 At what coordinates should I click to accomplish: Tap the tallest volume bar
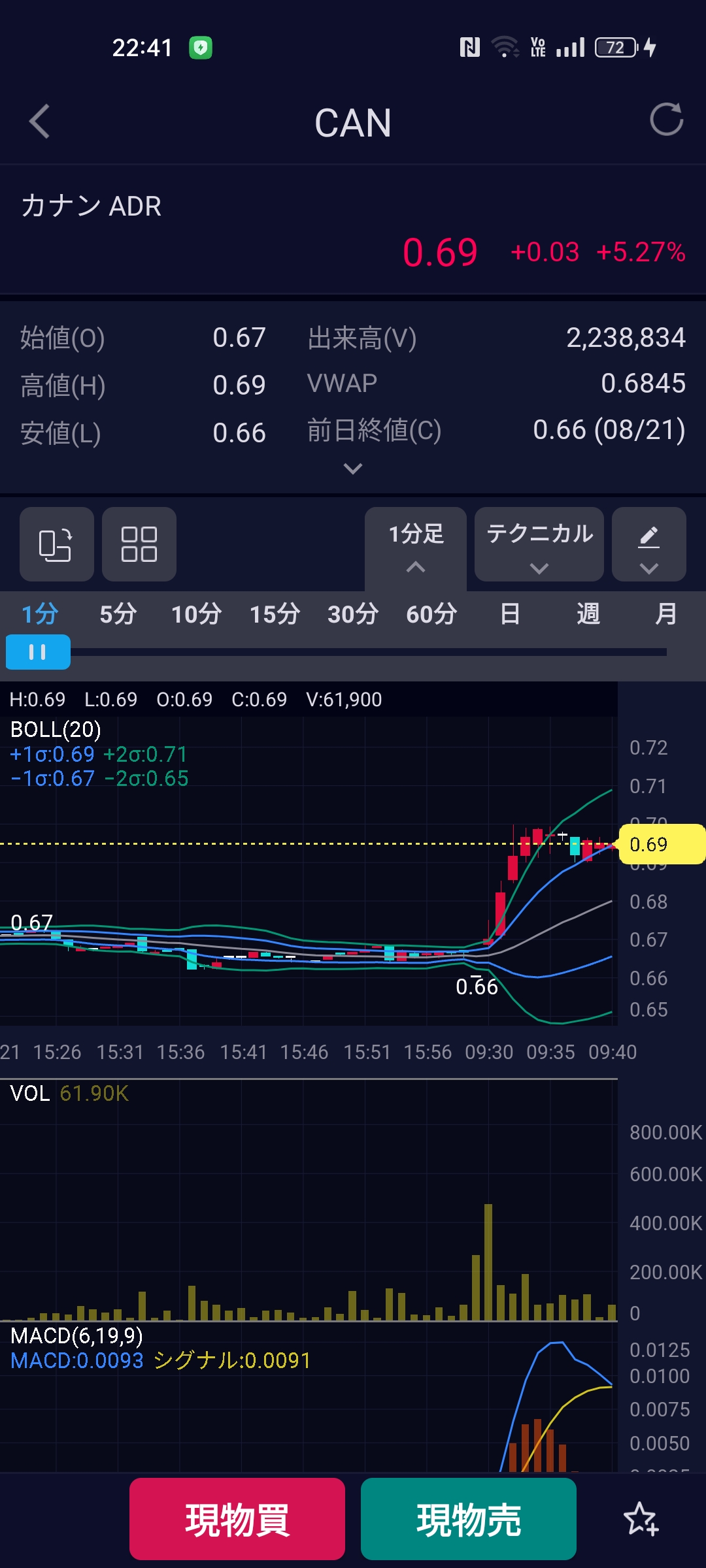(488, 1262)
